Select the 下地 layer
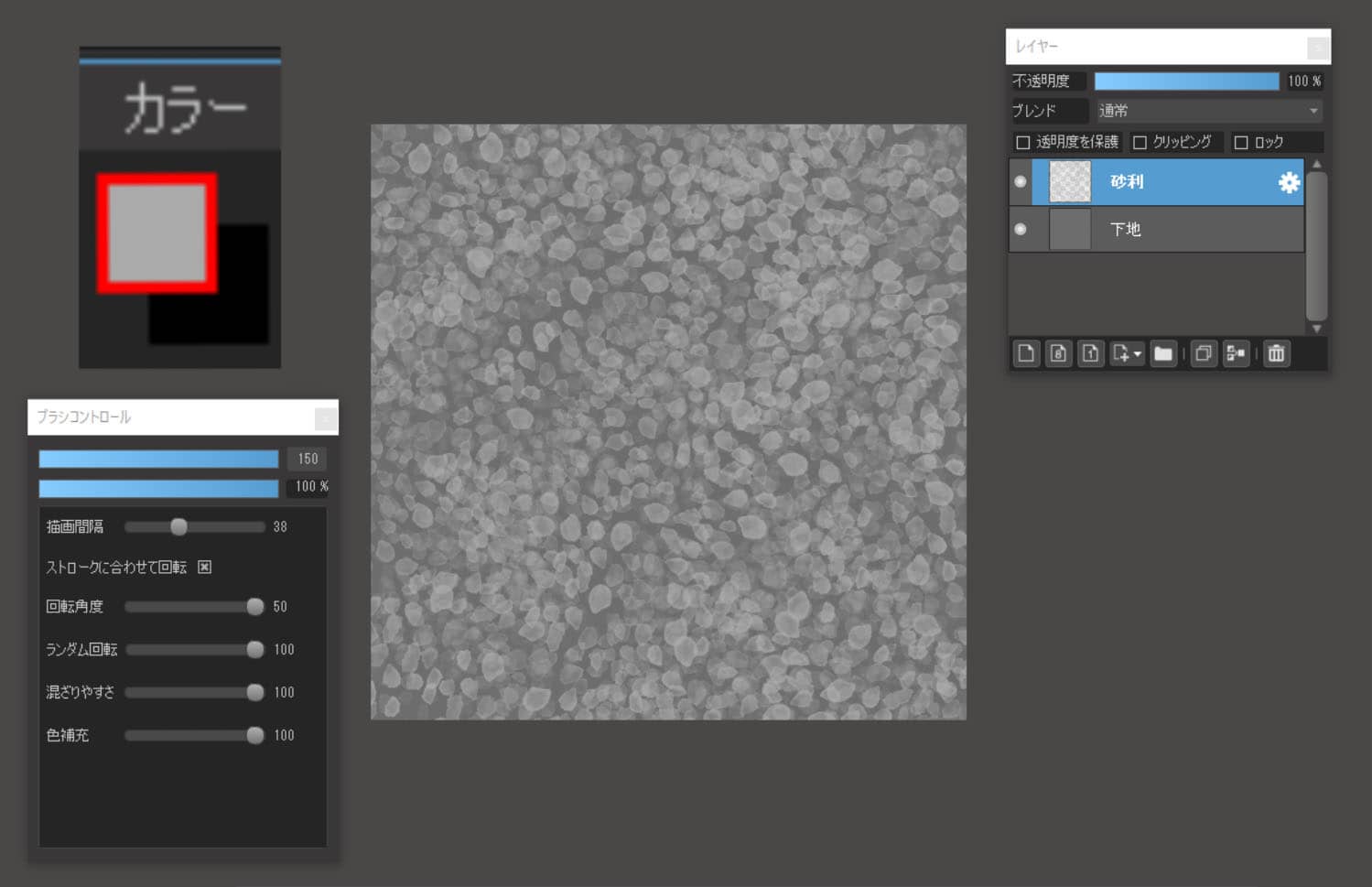This screenshot has width=1372, height=887. coord(1190,229)
